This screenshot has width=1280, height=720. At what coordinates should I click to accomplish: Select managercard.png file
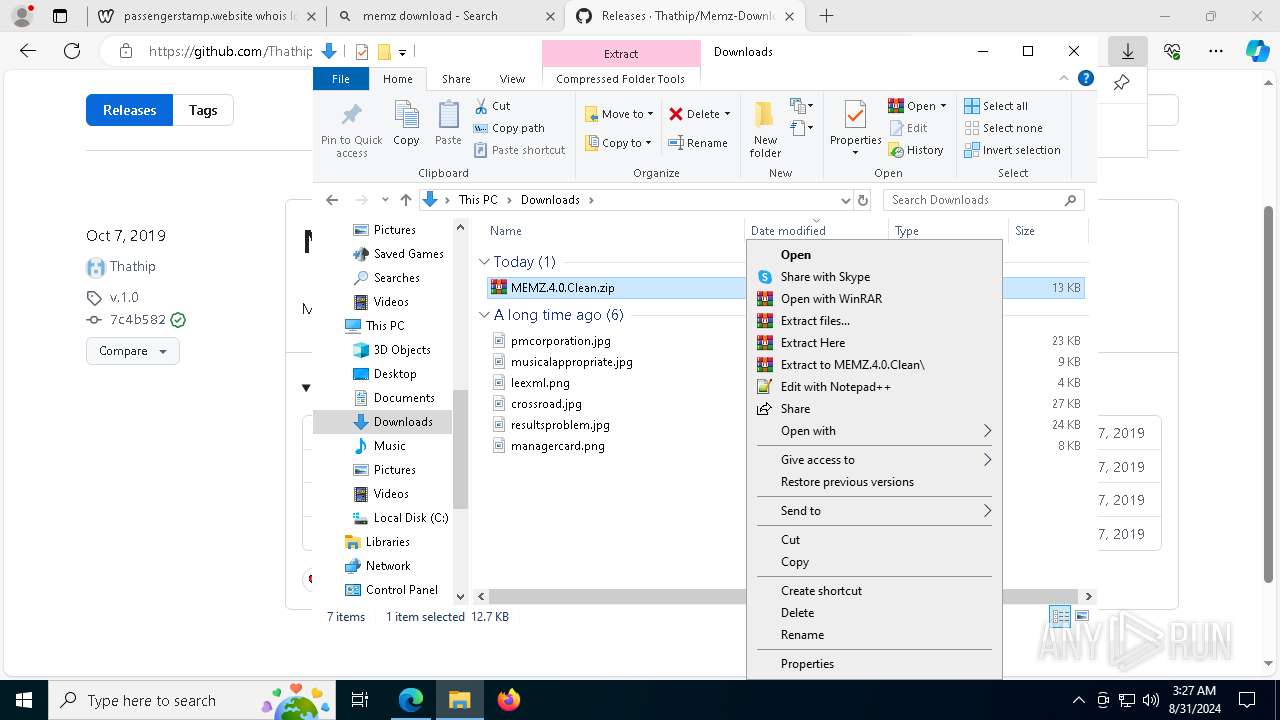[x=557, y=446]
